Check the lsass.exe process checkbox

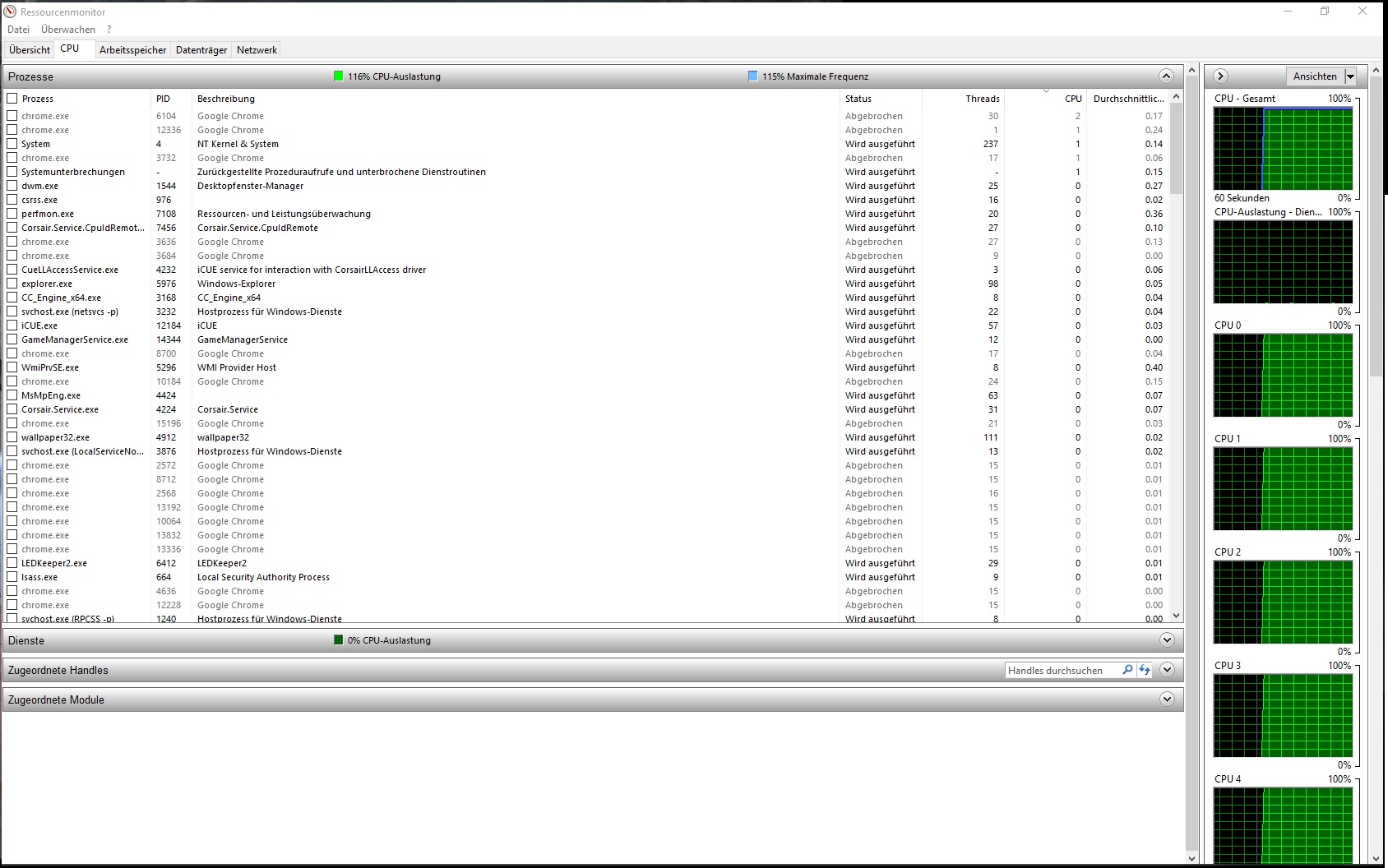tap(12, 577)
